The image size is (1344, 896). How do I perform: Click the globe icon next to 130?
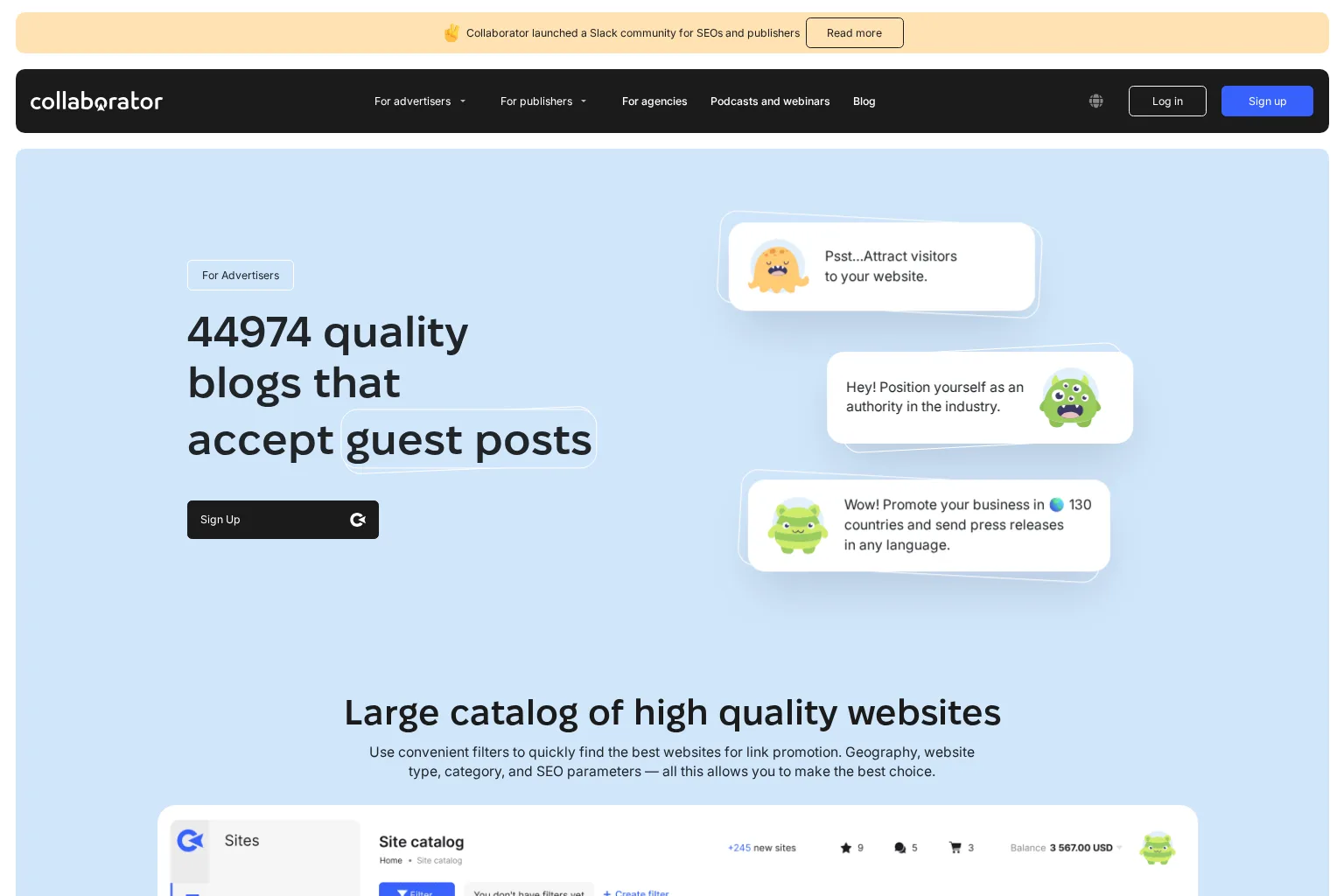coord(1056,505)
